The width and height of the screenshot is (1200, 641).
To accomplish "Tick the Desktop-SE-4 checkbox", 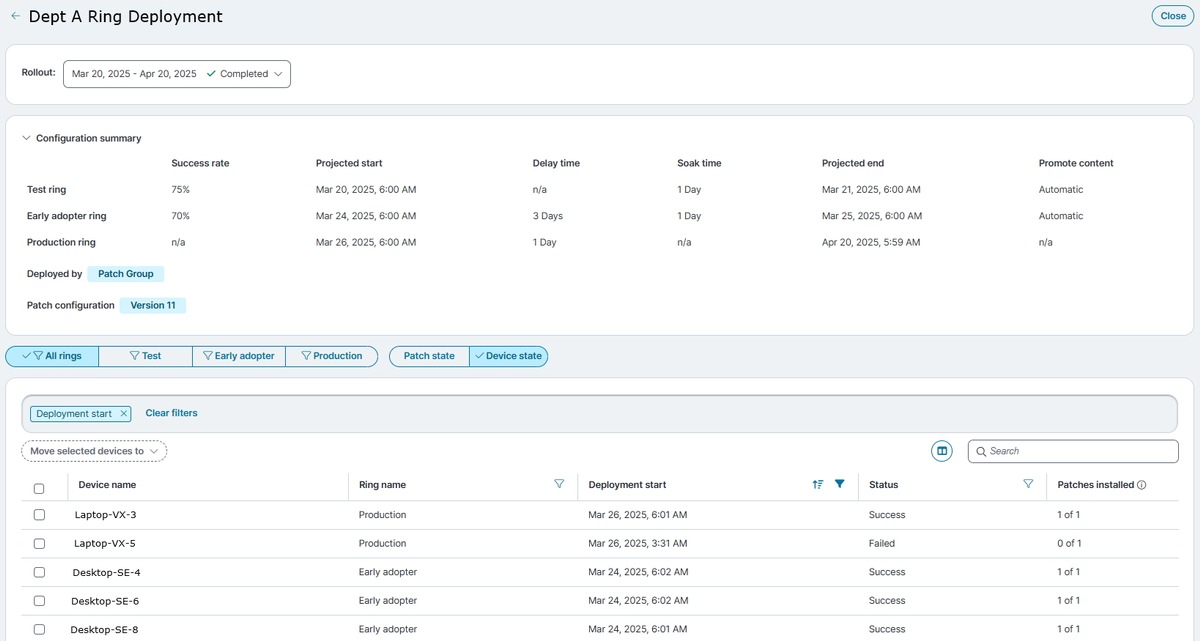I will pyautogui.click(x=39, y=572).
